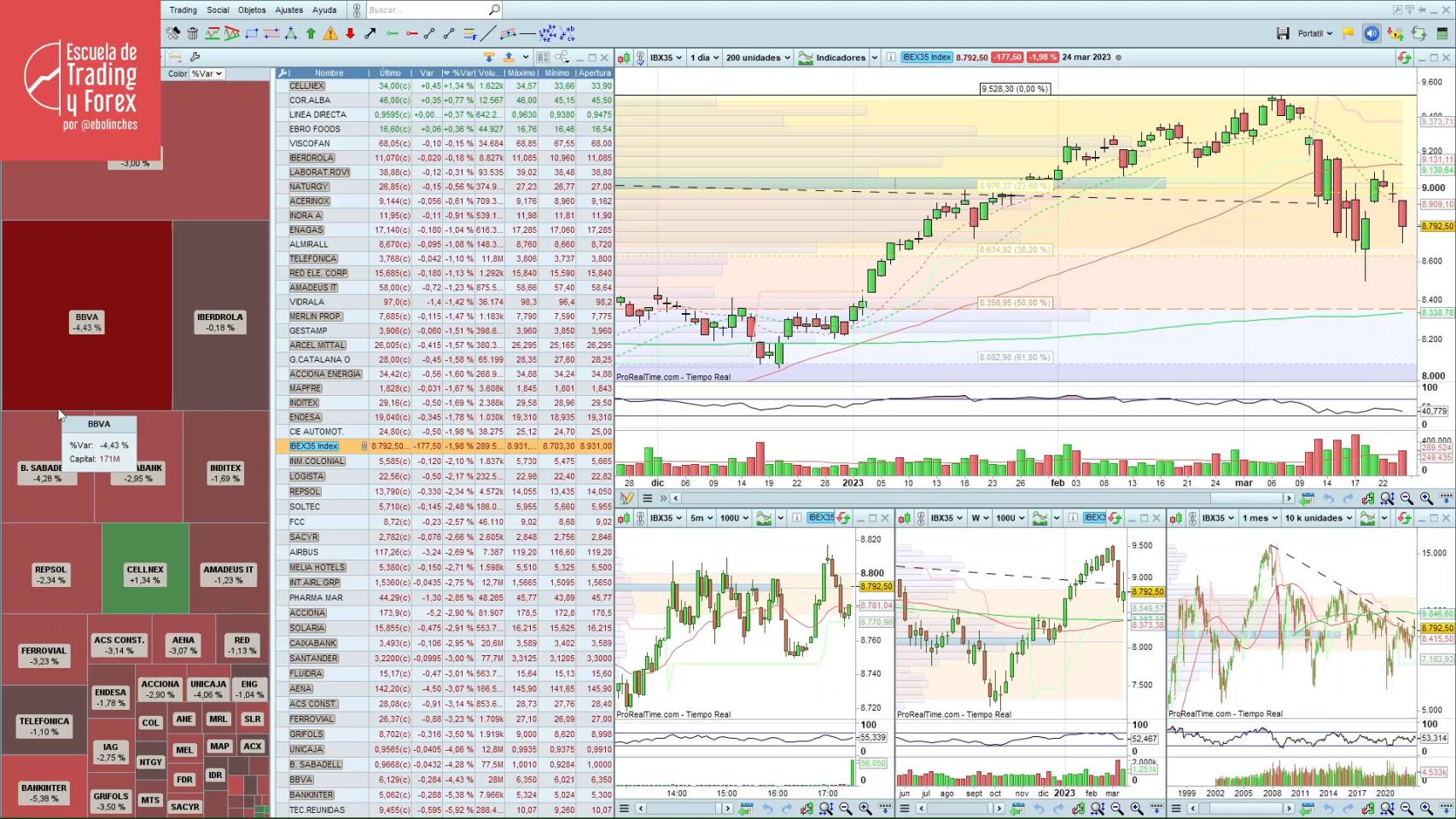Open the %Var color dropdown on heatmap
The image size is (1456, 819).
coord(207,73)
